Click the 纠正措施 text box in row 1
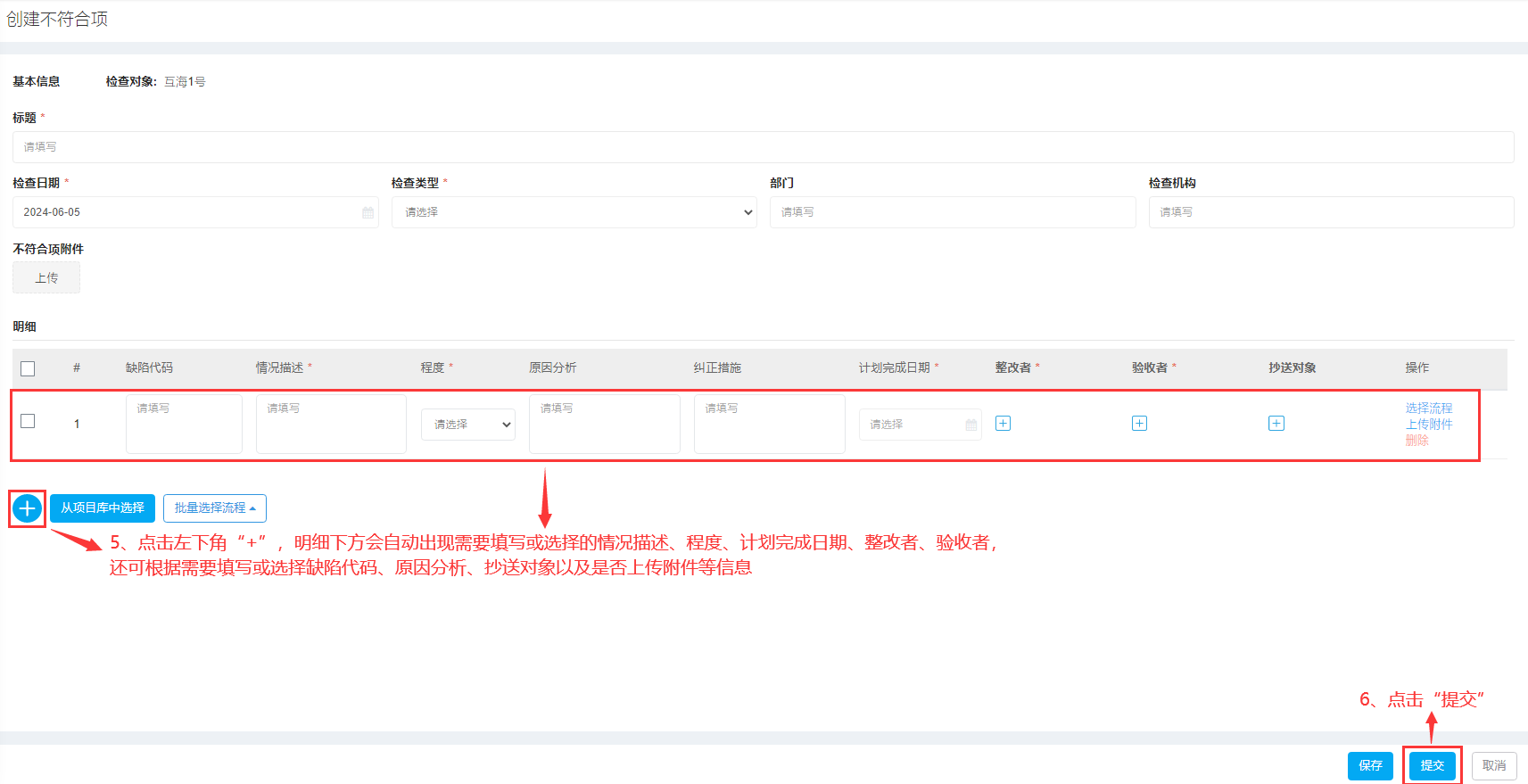 click(770, 424)
